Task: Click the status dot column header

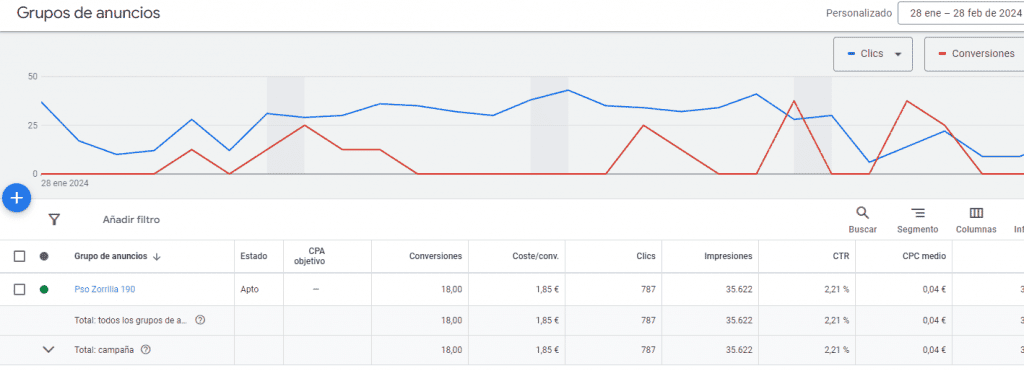Action: [x=44, y=256]
